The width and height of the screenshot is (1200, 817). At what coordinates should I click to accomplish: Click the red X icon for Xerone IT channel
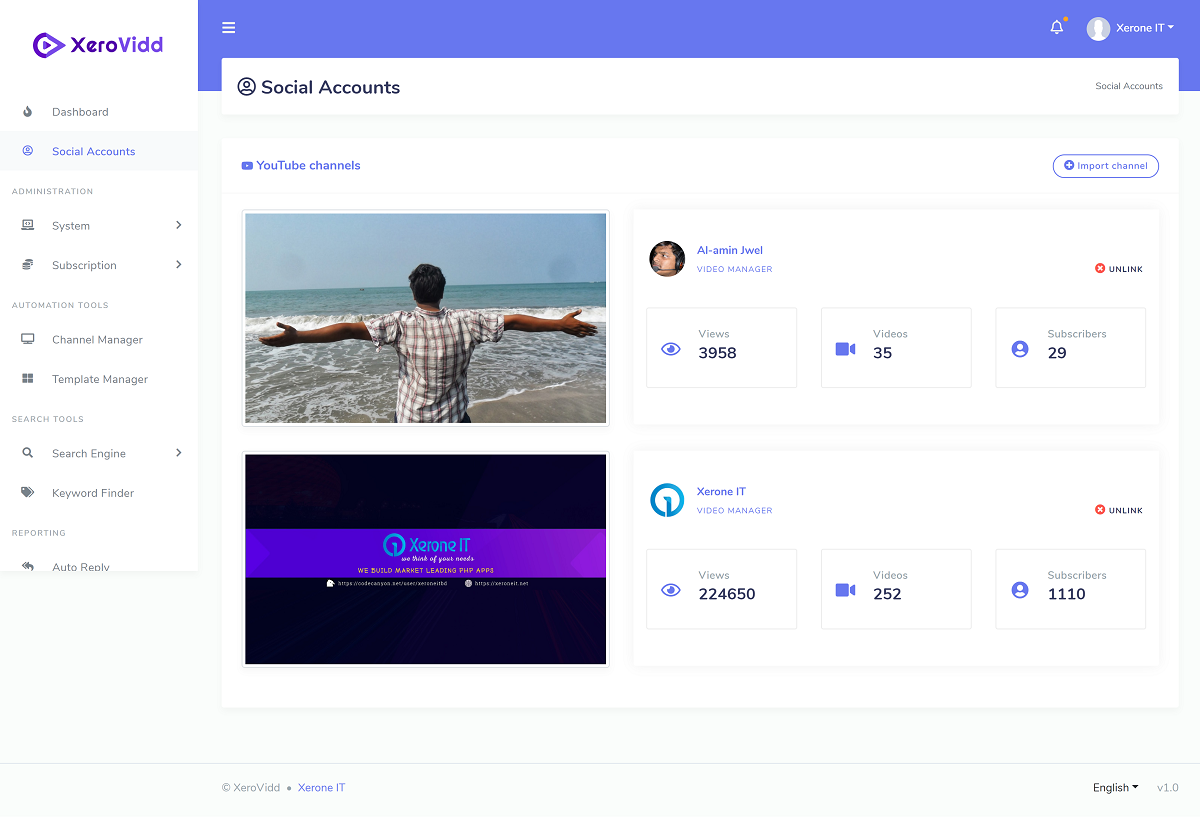(x=1100, y=510)
